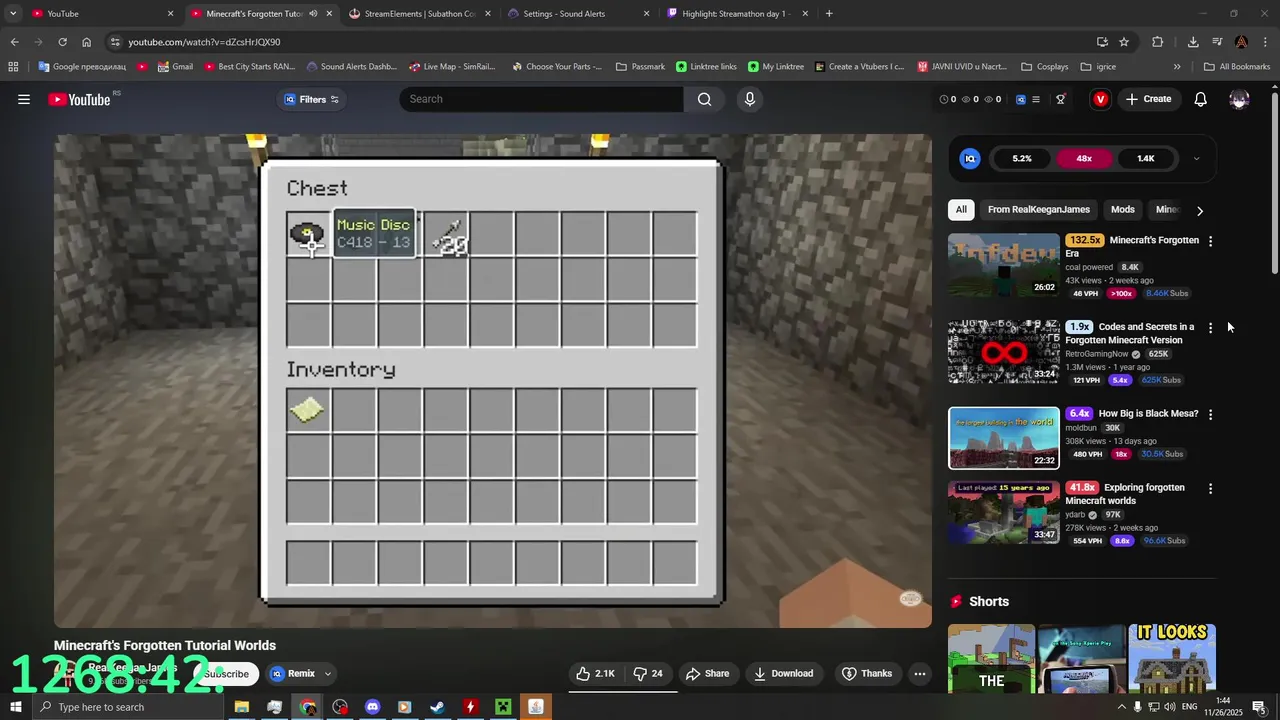Open vidIQ trophy achievements icon

tap(1061, 99)
